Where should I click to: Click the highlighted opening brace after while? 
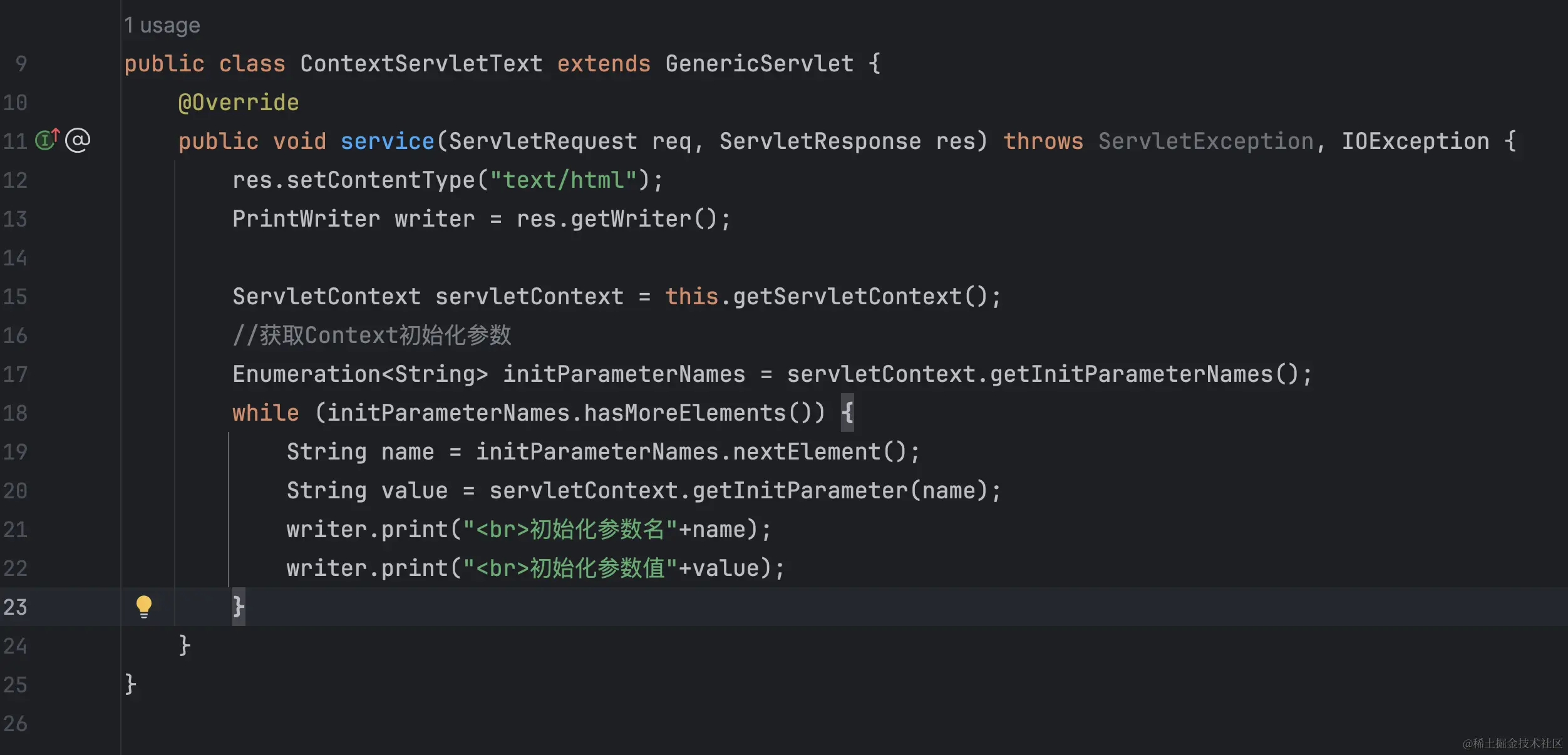pos(847,413)
